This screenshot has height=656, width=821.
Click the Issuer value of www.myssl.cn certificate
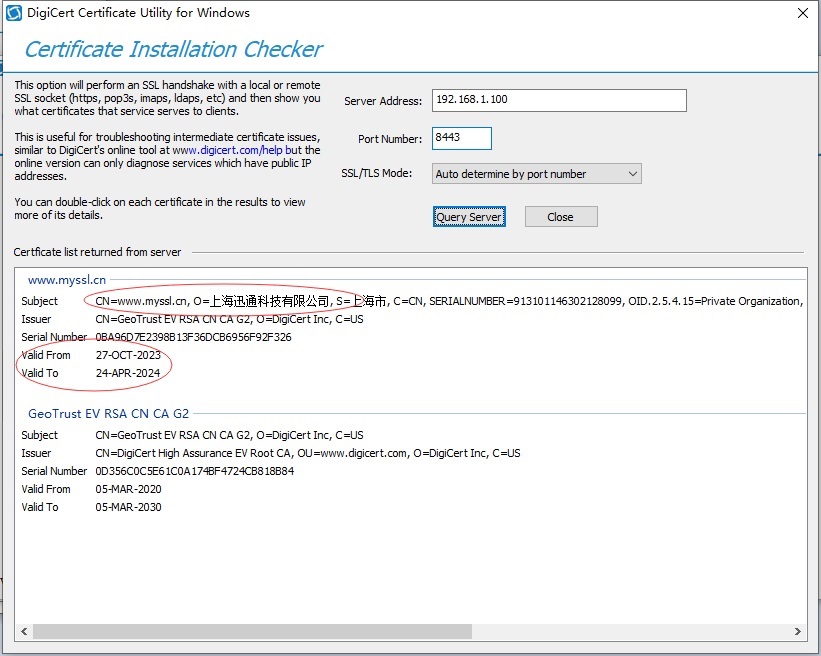(x=229, y=319)
